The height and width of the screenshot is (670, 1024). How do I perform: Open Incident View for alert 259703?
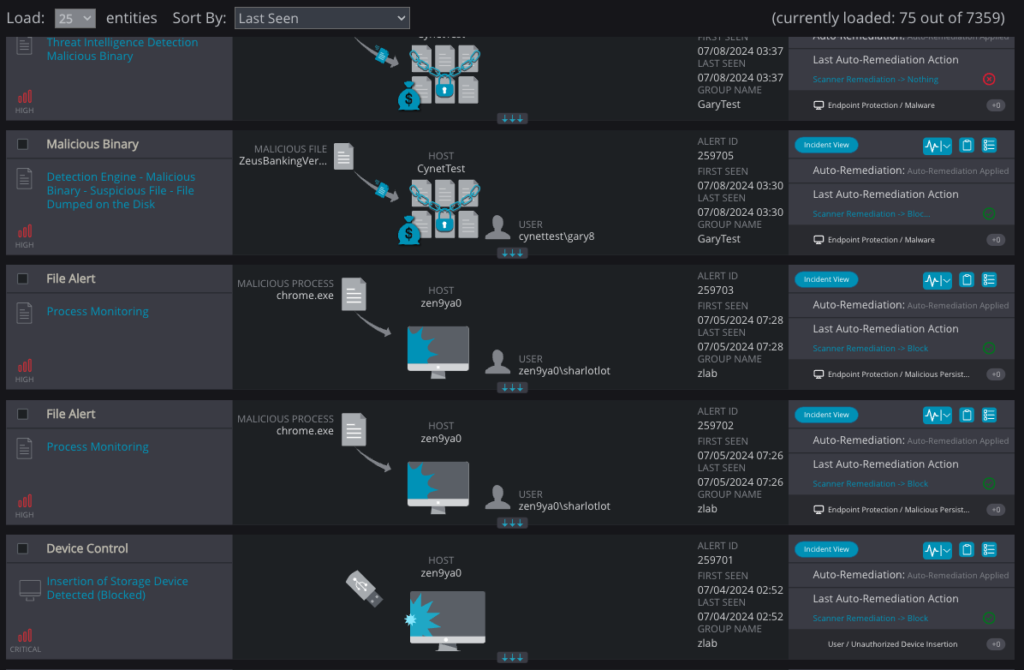(826, 279)
